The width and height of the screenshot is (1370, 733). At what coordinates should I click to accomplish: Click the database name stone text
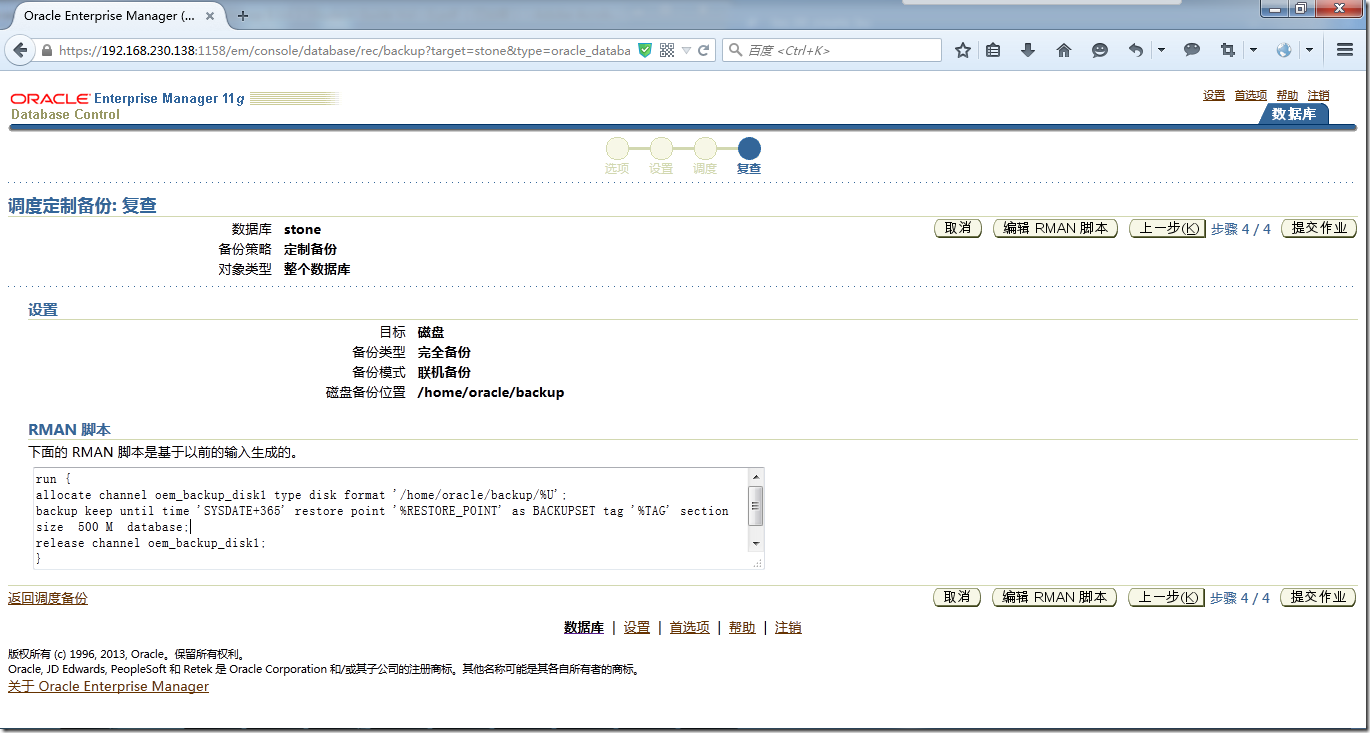point(302,230)
